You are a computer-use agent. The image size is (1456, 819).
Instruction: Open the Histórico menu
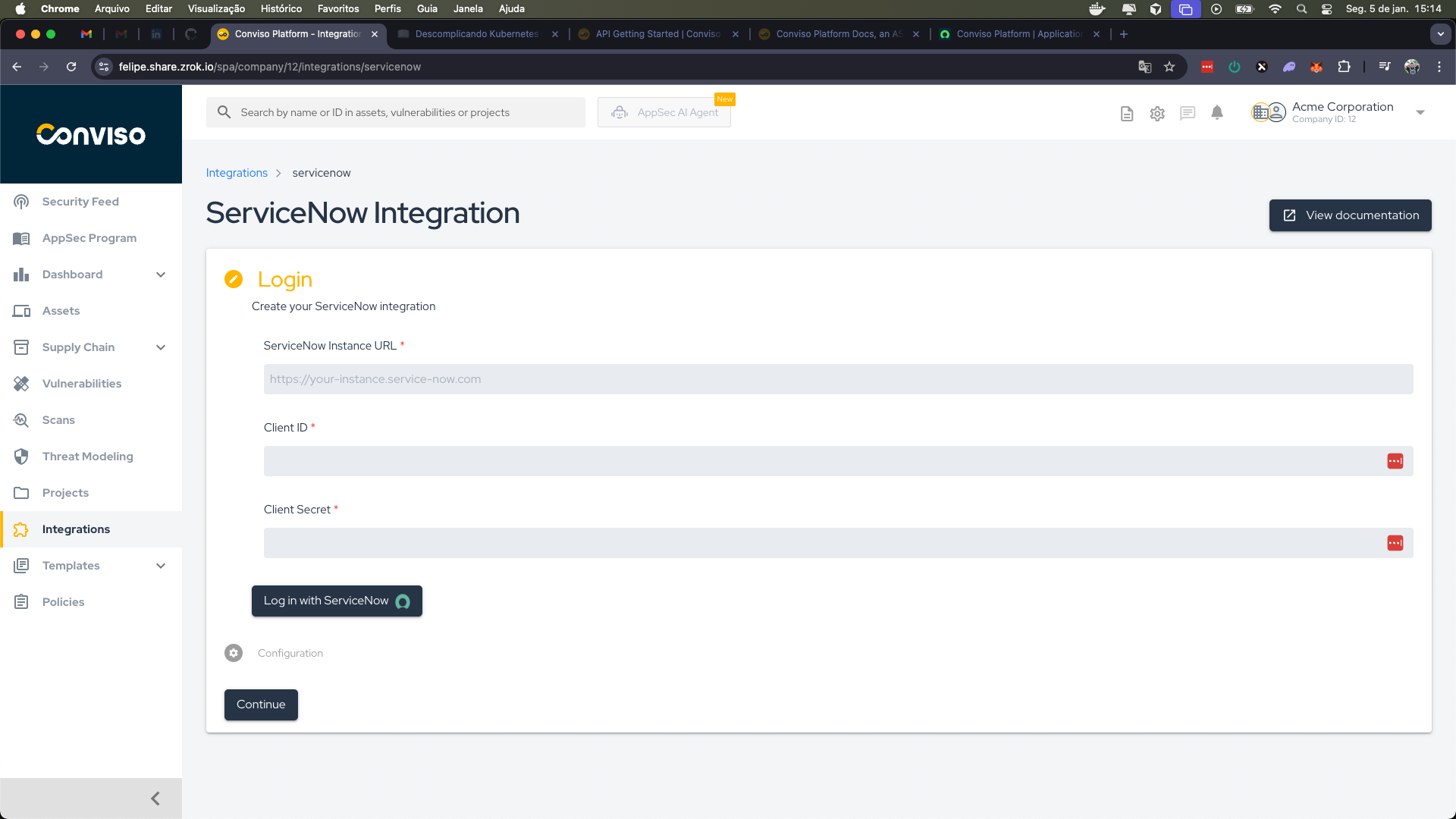point(280,8)
